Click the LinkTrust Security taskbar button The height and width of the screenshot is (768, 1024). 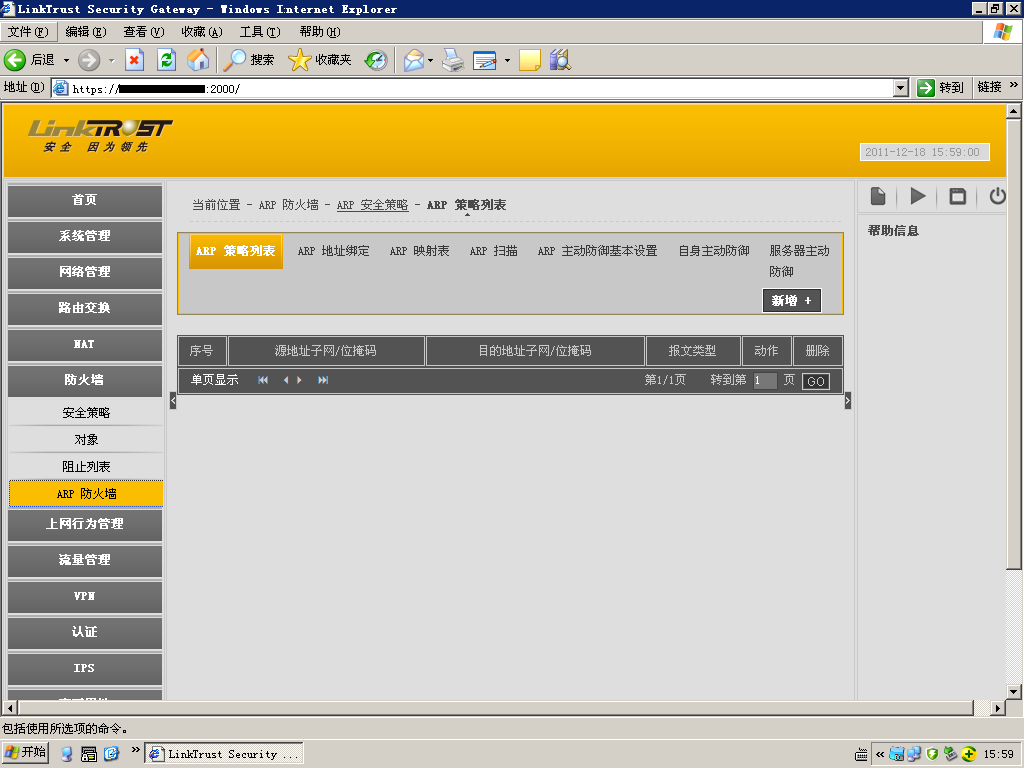tap(224, 754)
